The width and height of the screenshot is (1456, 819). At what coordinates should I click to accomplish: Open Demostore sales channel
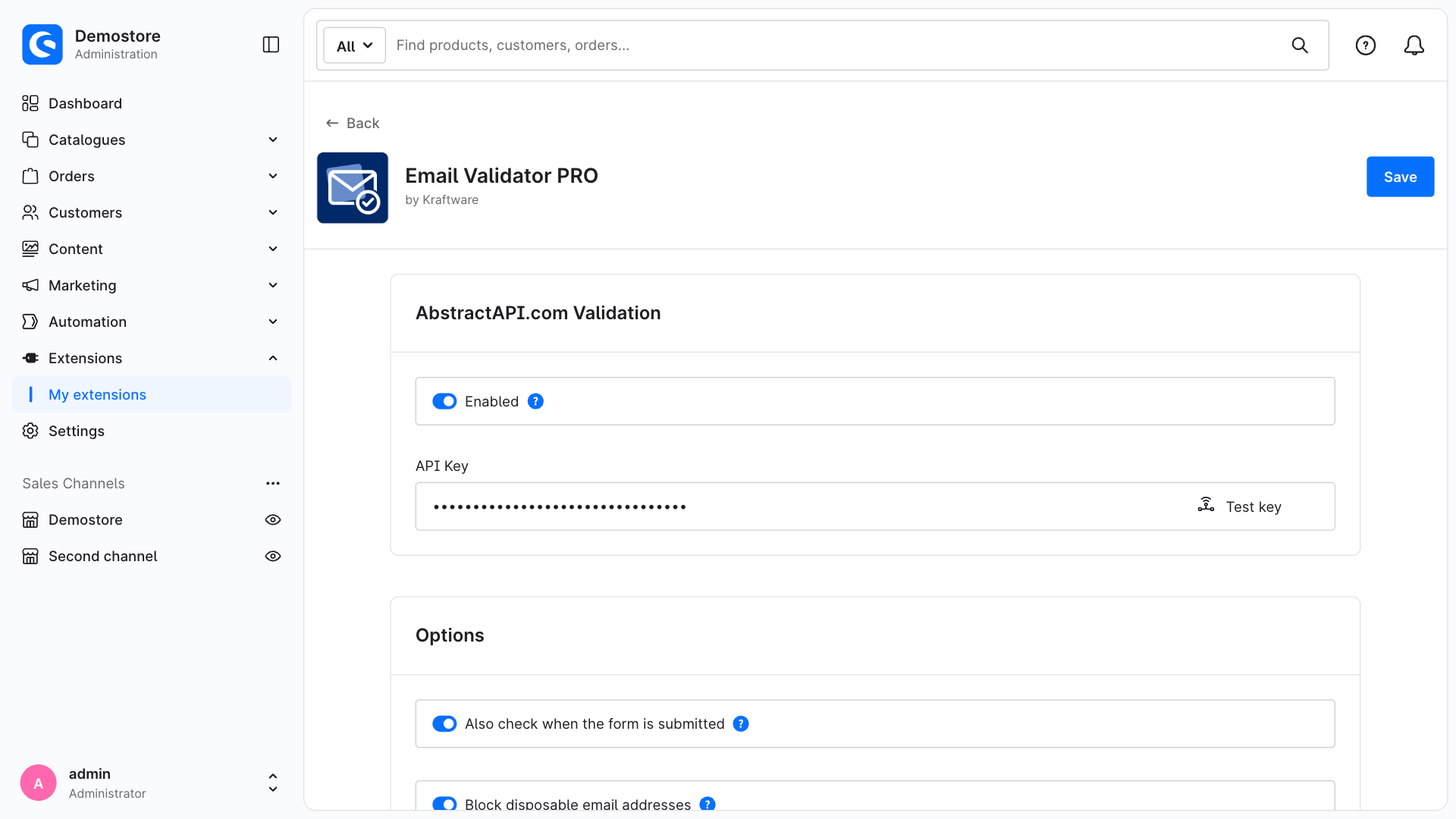(x=86, y=519)
